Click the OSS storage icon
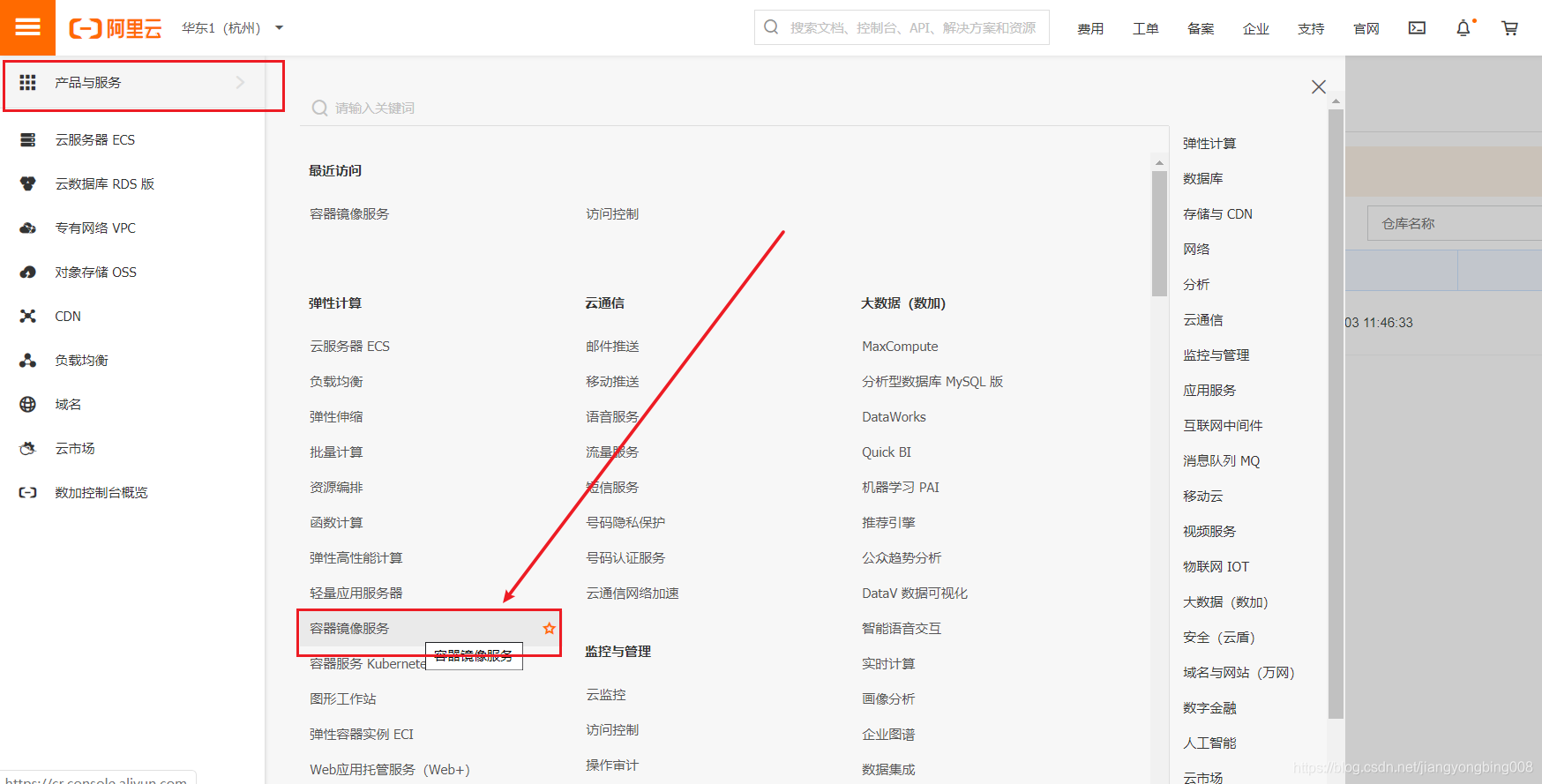The image size is (1542, 784). click(x=28, y=272)
